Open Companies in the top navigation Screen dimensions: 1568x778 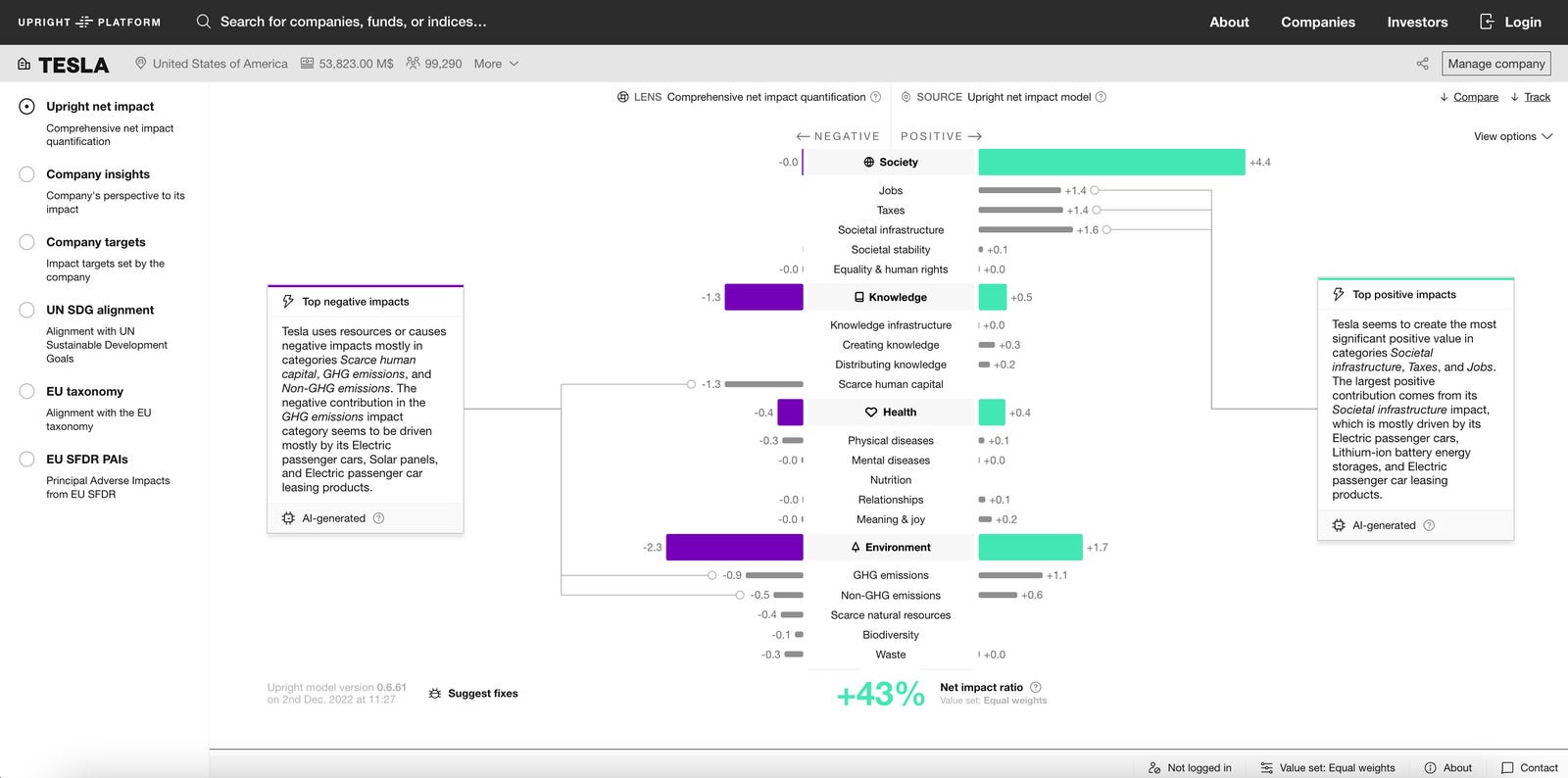[x=1318, y=22]
